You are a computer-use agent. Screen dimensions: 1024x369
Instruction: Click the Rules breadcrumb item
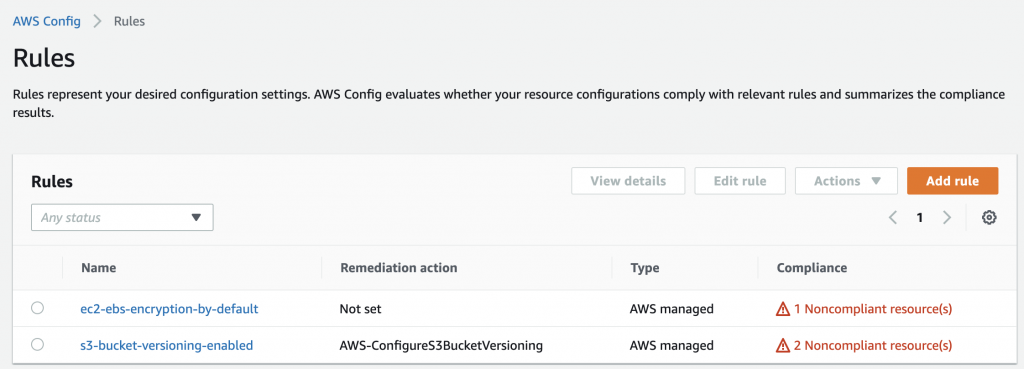(x=129, y=22)
